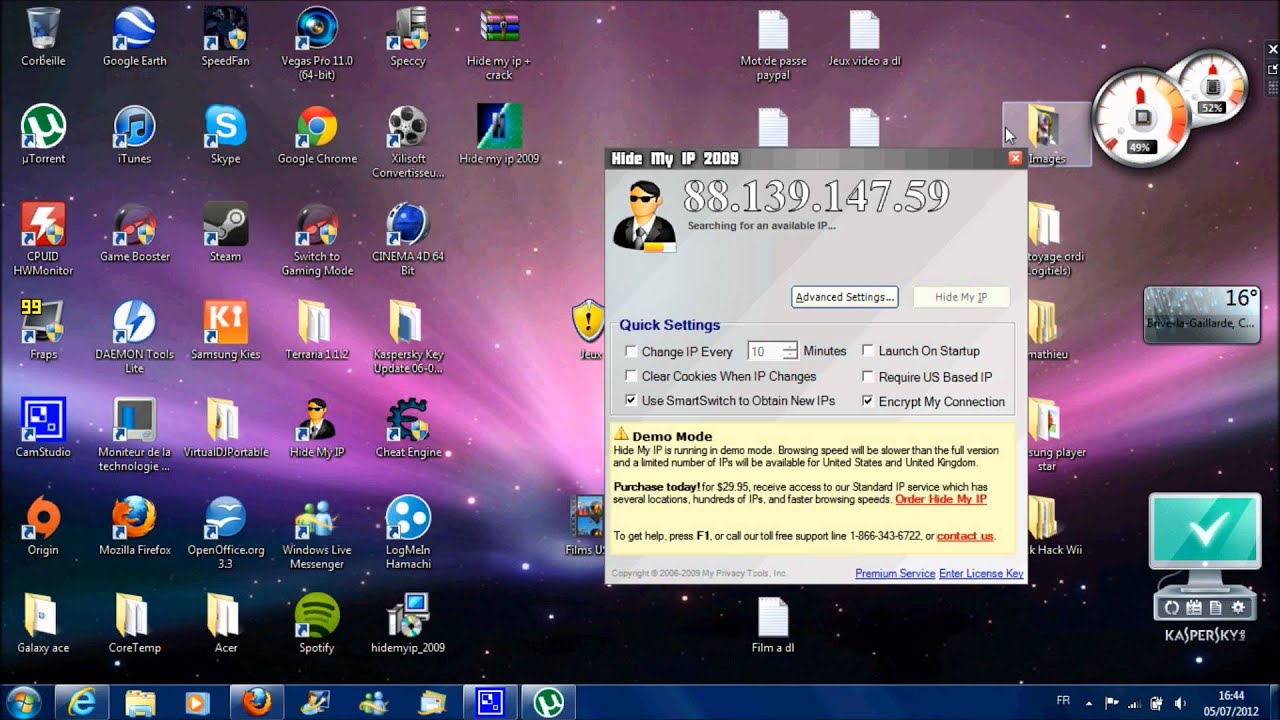This screenshot has width=1280, height=720.
Task: Switch to Firefox on the taskbar
Action: 256,702
